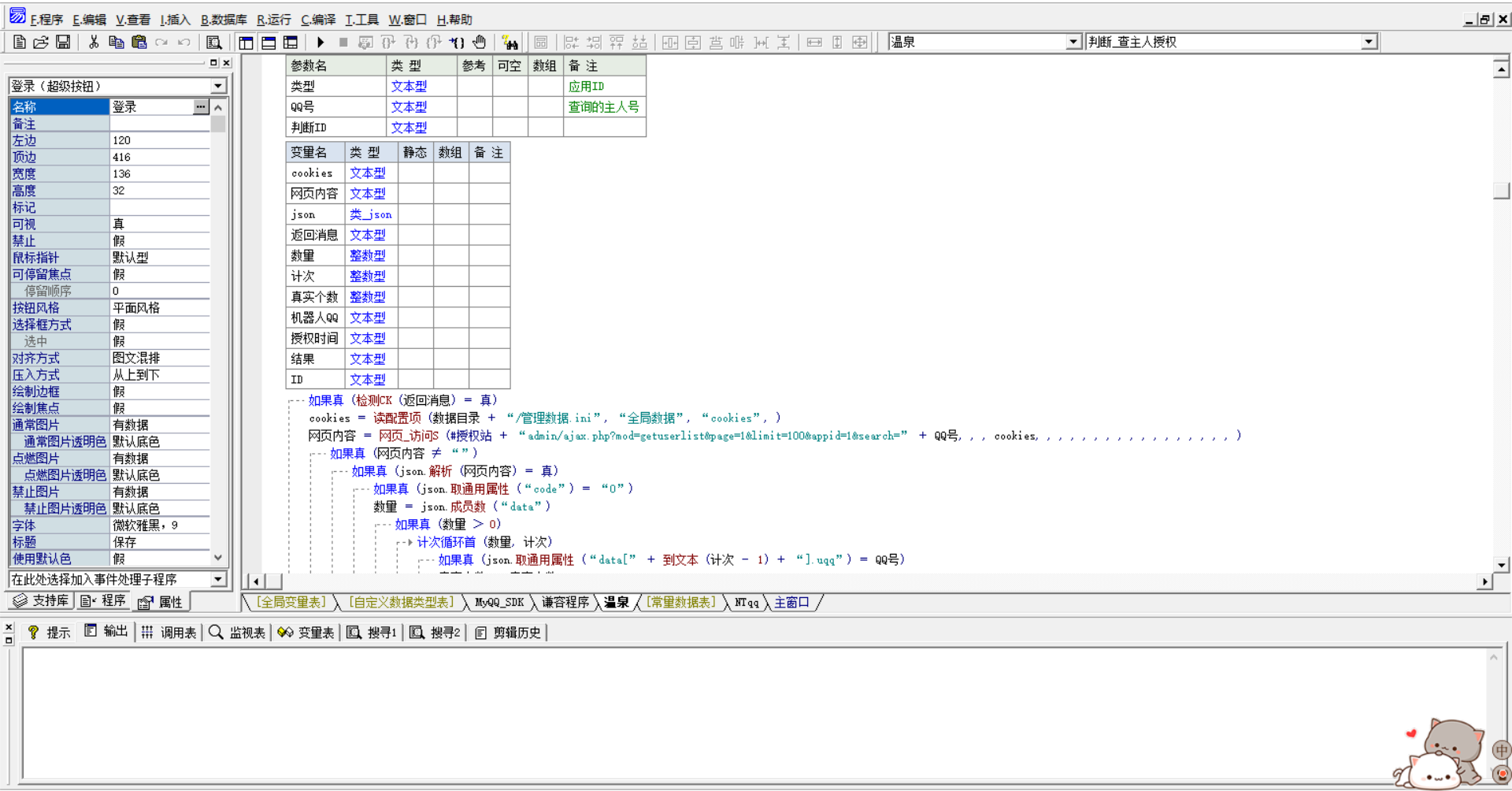
Task: Open the event handler subroutine dropdown
Action: coord(218,579)
